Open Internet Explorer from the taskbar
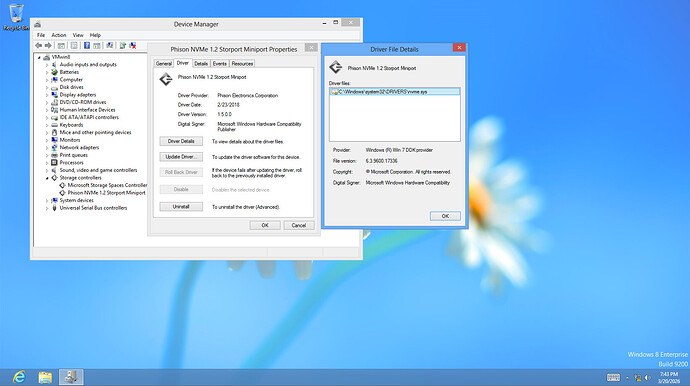This screenshot has width=690, height=386. coord(19,377)
